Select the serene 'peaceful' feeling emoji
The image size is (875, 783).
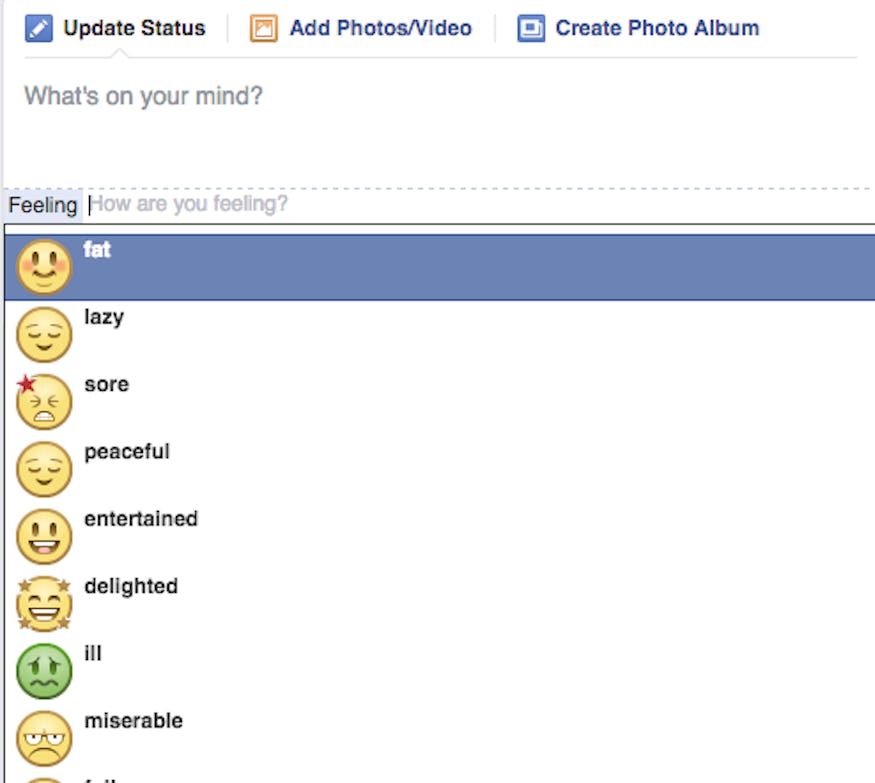point(44,467)
